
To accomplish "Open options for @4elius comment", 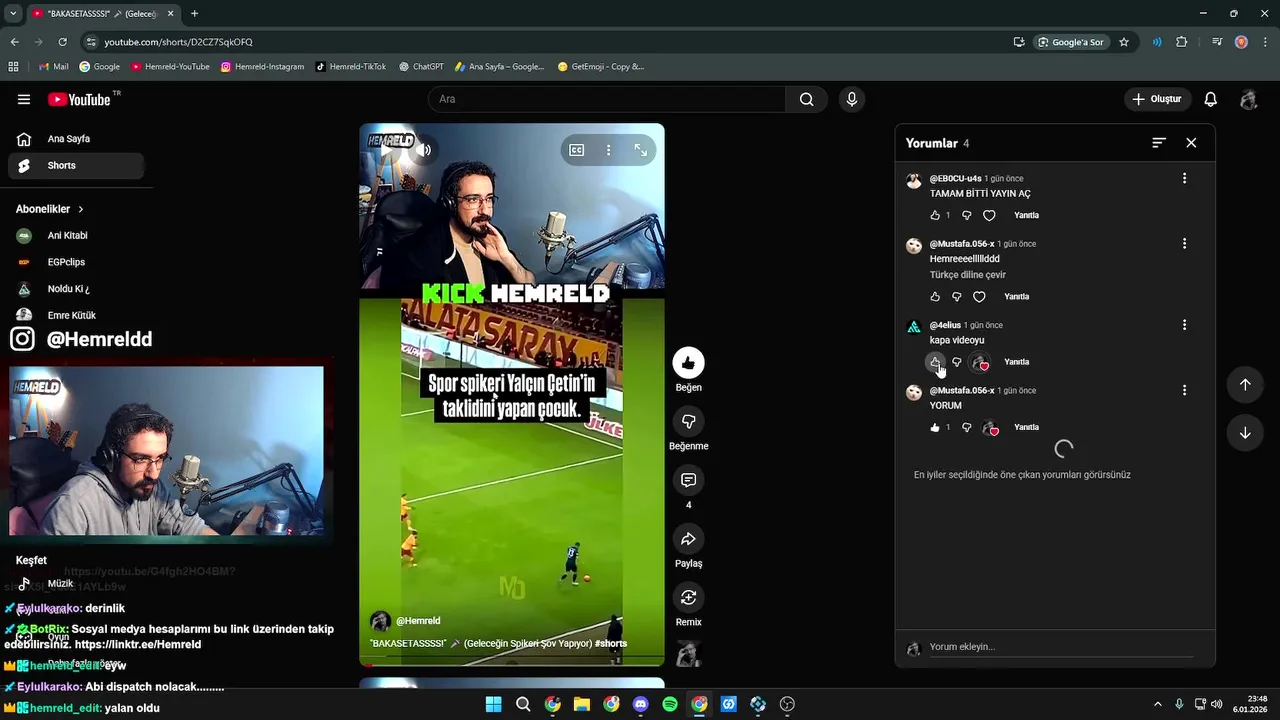I will coord(1184,325).
